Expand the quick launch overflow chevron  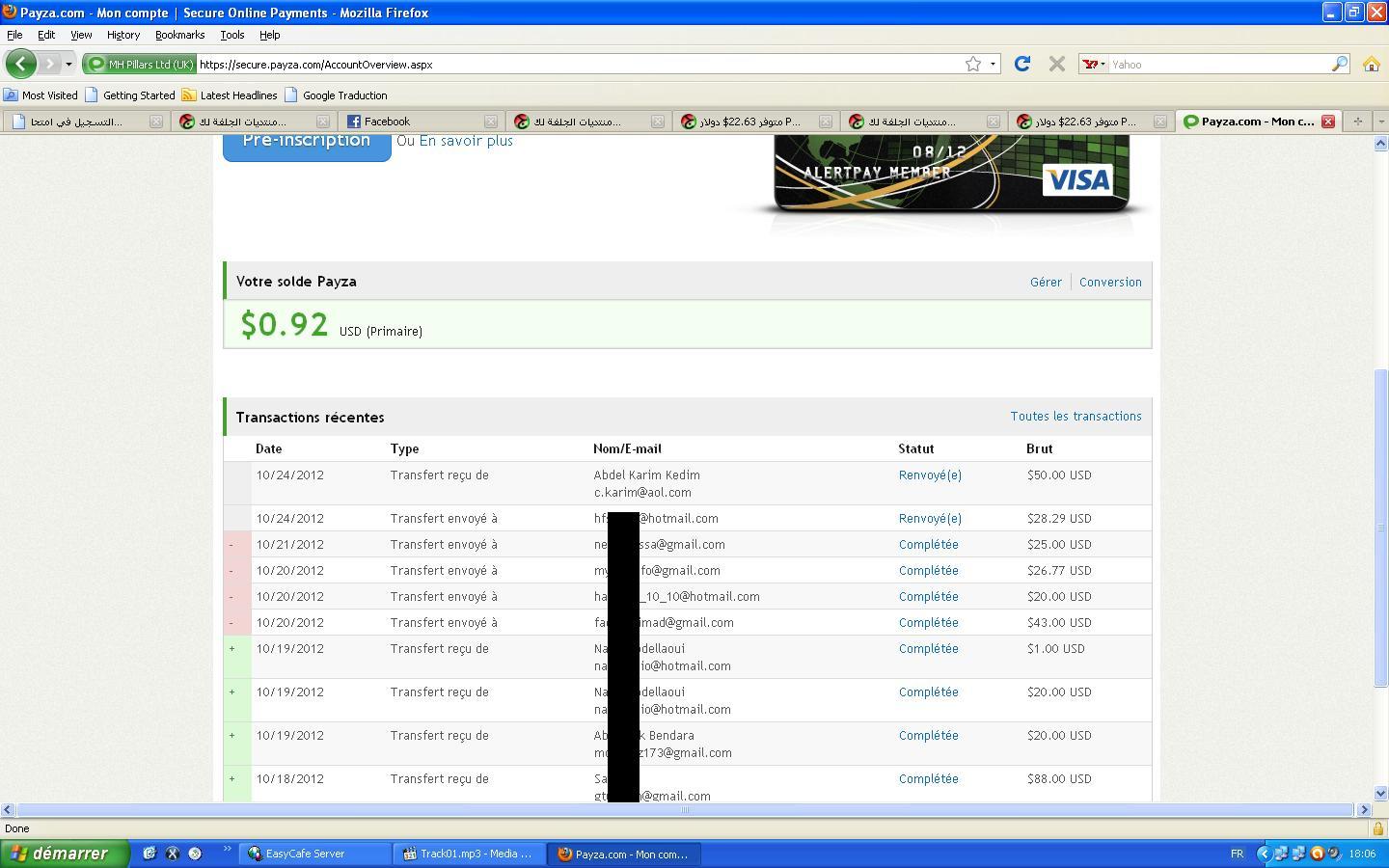[228, 850]
